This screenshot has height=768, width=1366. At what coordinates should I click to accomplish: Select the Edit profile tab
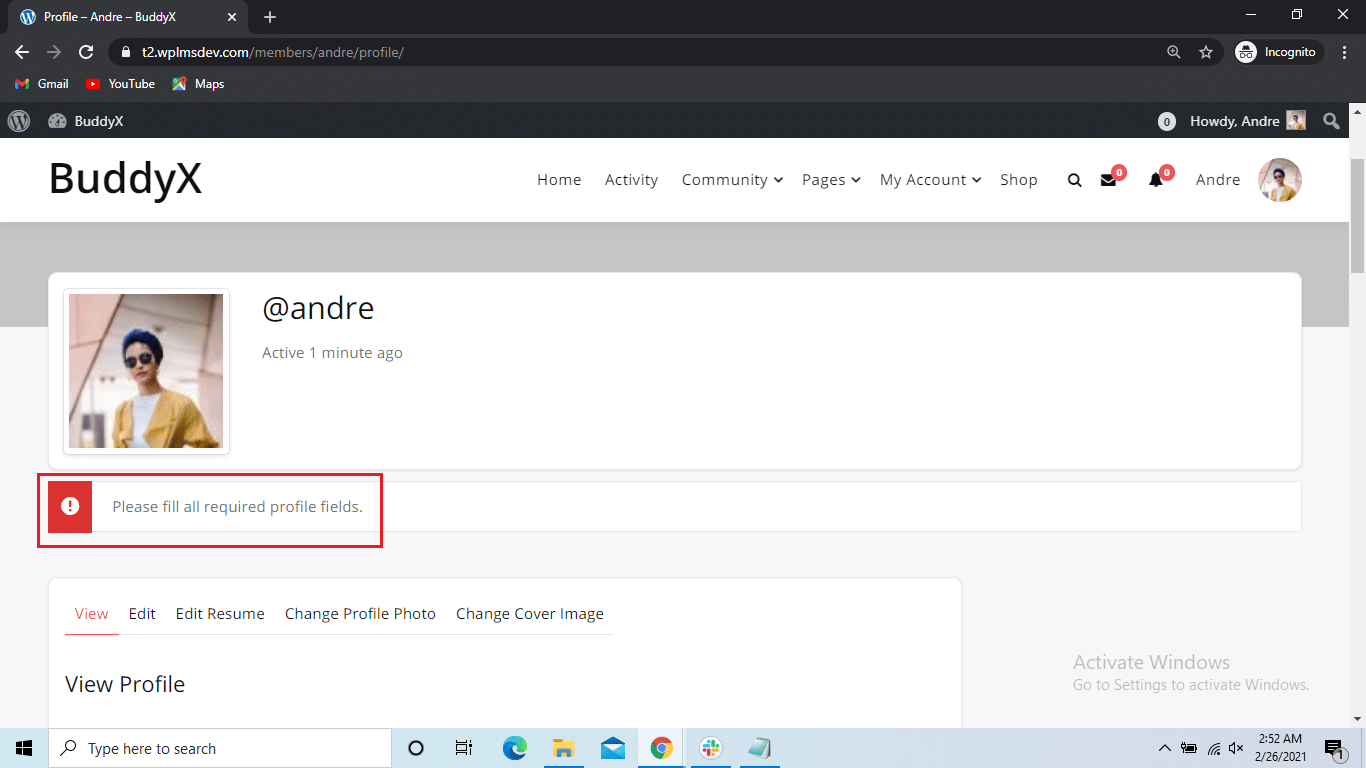pos(142,613)
